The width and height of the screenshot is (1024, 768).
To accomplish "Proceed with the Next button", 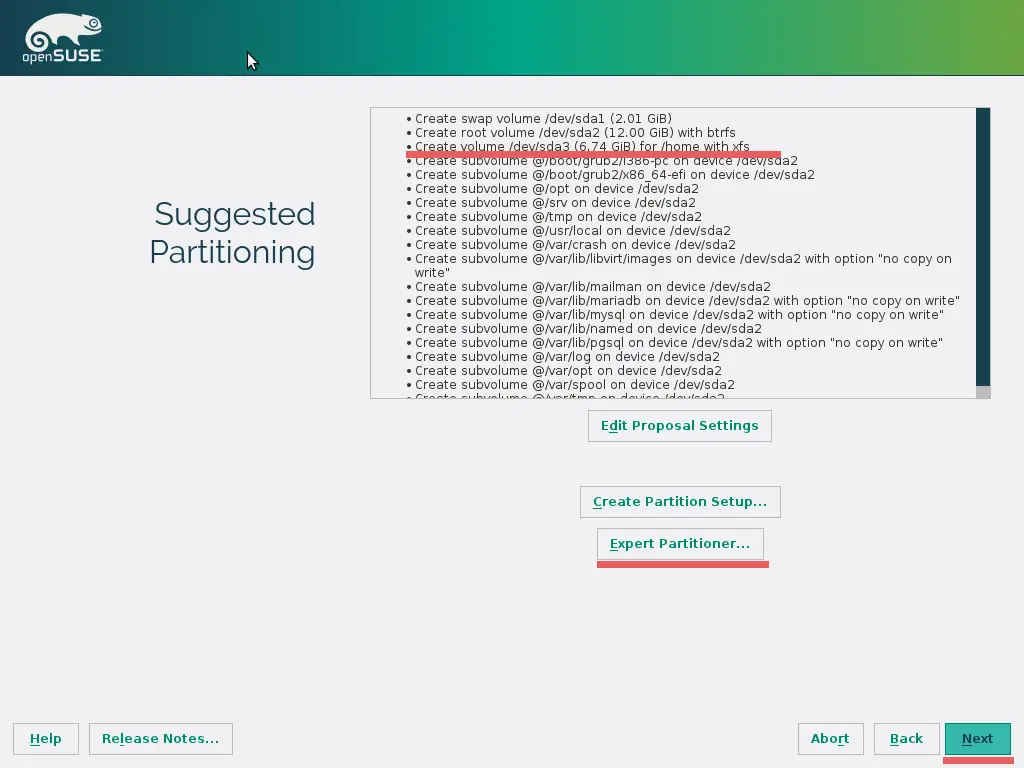I will 977,739.
